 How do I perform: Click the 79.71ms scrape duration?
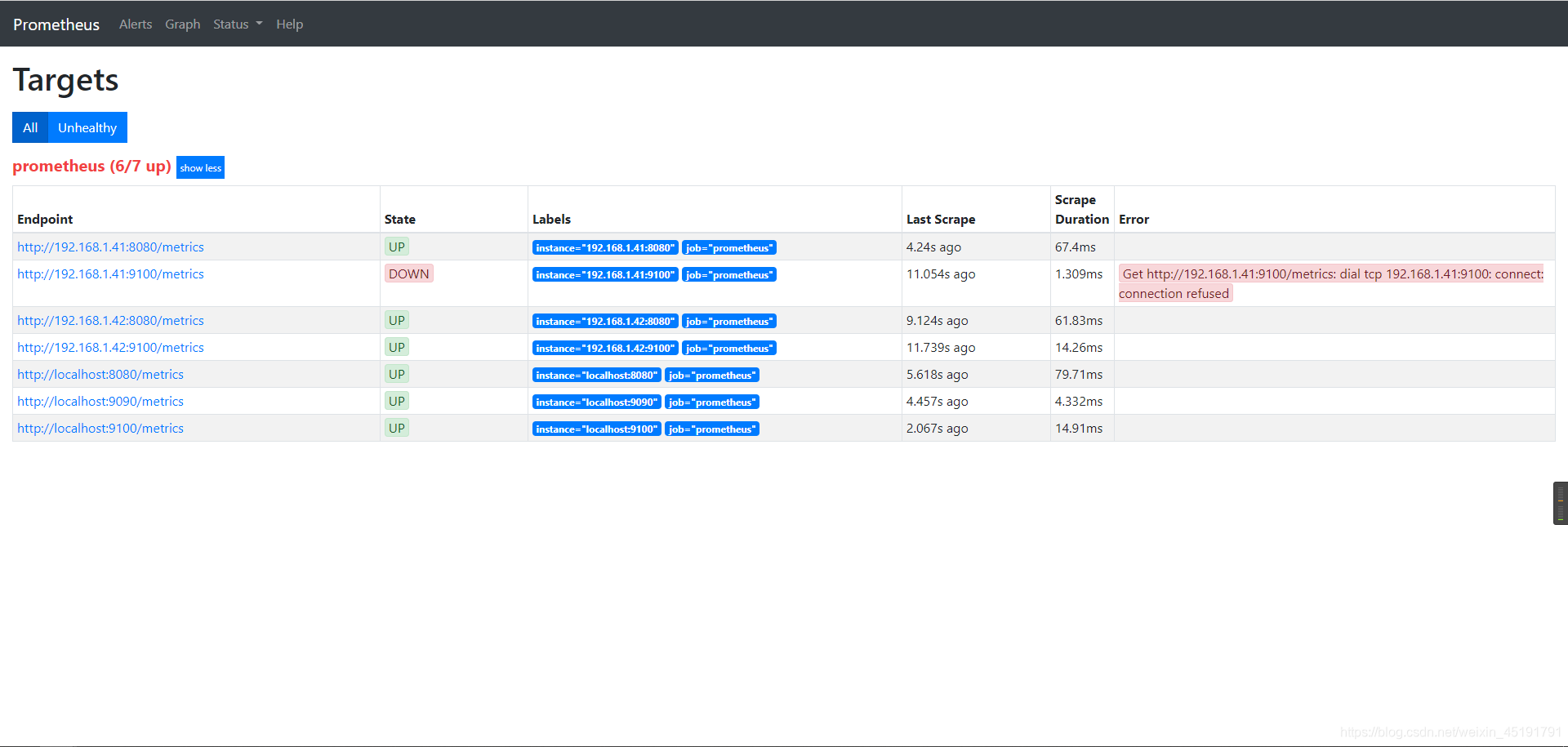coord(1079,374)
